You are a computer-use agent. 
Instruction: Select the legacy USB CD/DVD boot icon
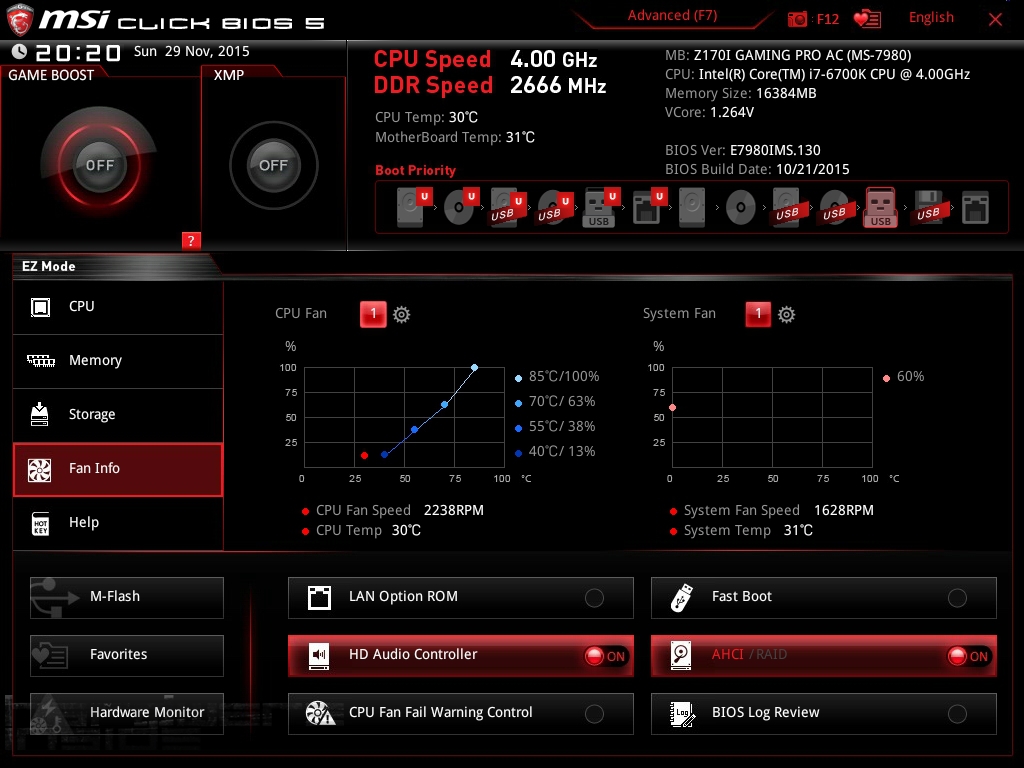(x=835, y=208)
